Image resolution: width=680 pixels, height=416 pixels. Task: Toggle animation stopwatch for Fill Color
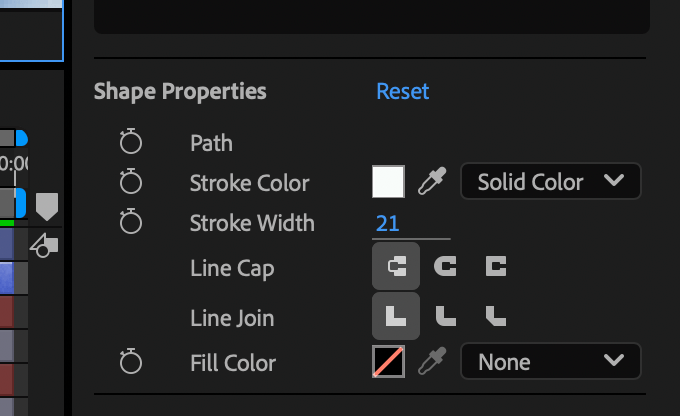[131, 361]
